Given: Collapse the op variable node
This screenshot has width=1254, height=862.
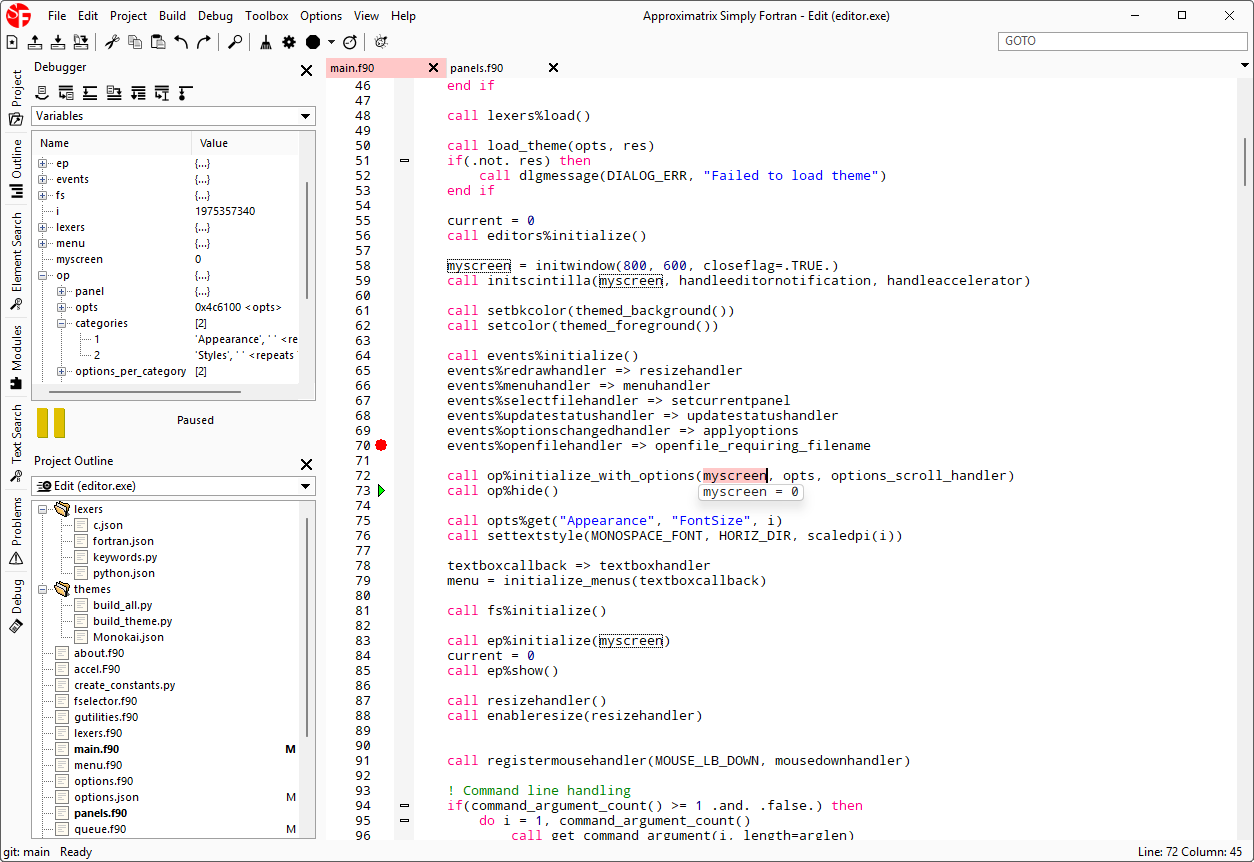Looking at the screenshot, I should 43,275.
